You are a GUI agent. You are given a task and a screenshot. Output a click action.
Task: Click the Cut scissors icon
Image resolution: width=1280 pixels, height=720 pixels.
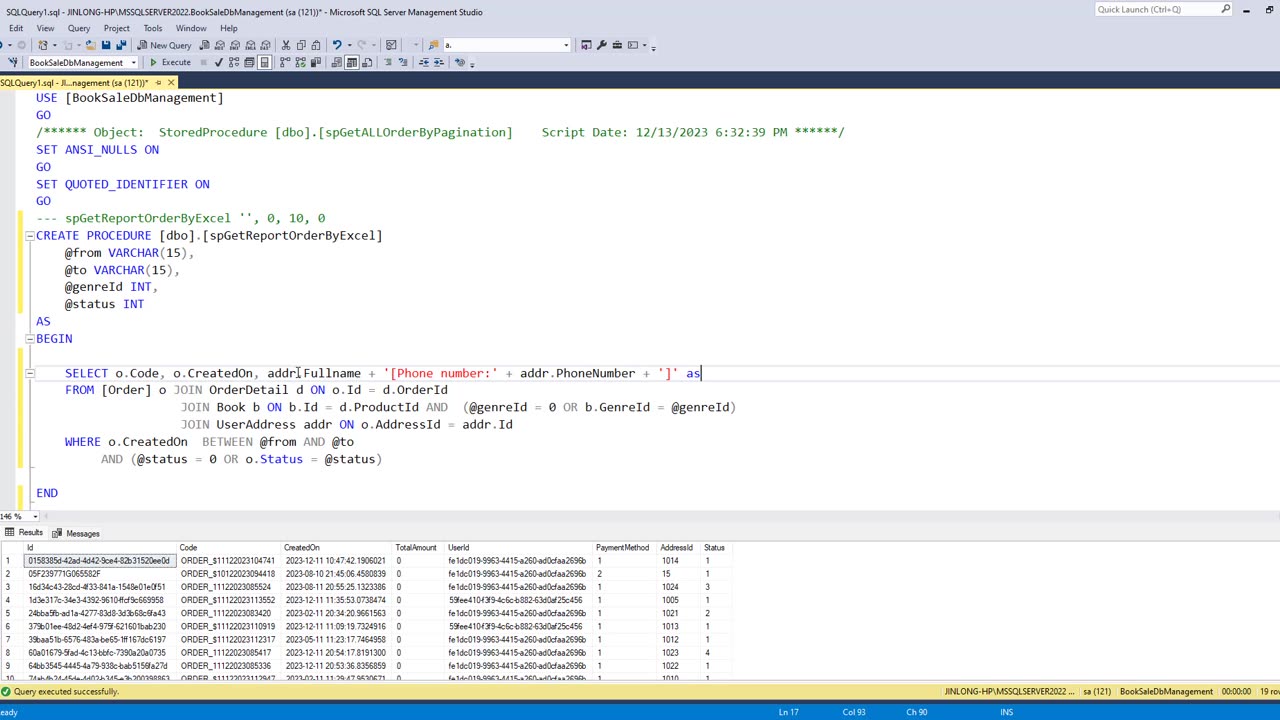pyautogui.click(x=285, y=45)
